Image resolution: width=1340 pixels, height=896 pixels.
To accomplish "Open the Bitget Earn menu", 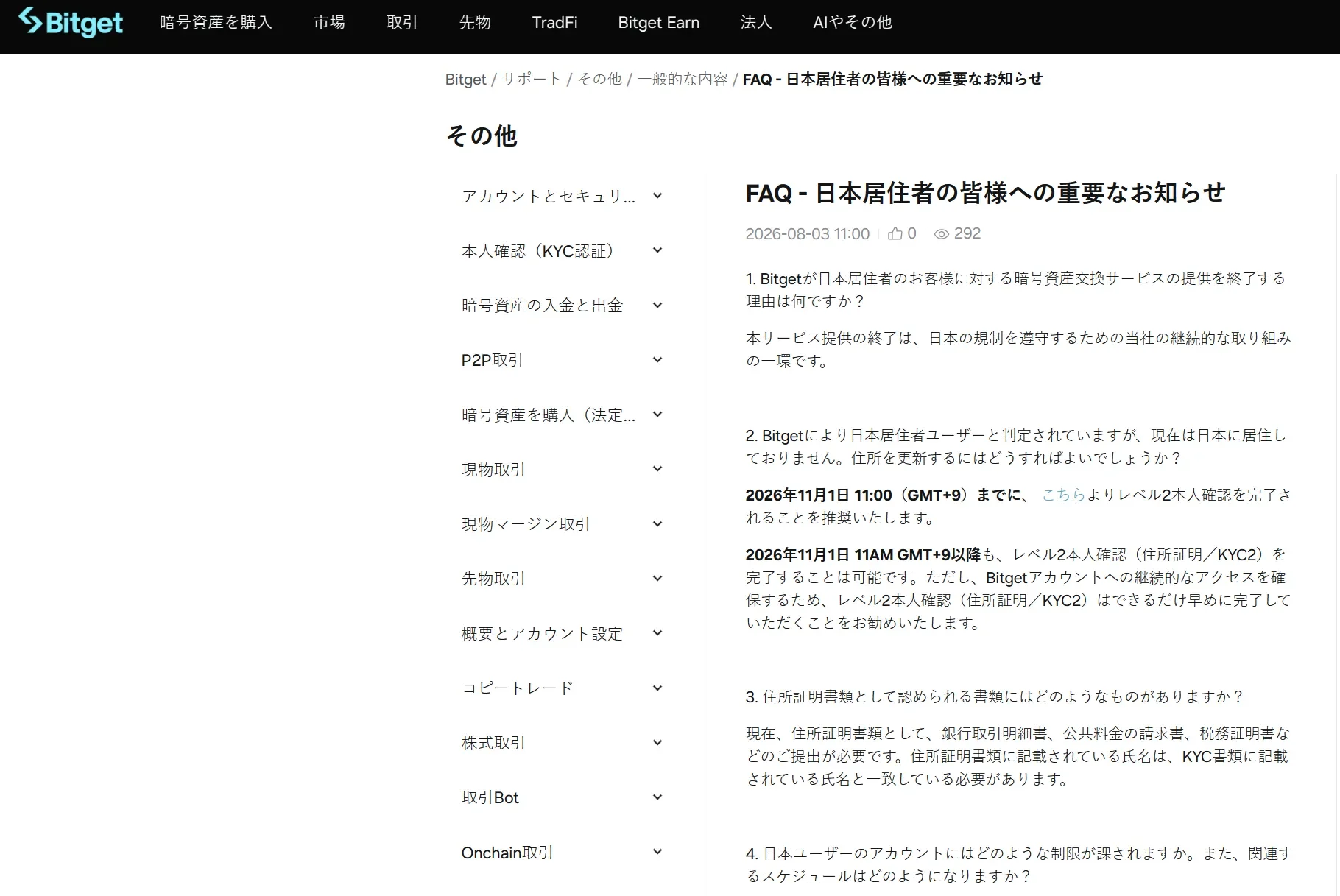I will pos(659,22).
